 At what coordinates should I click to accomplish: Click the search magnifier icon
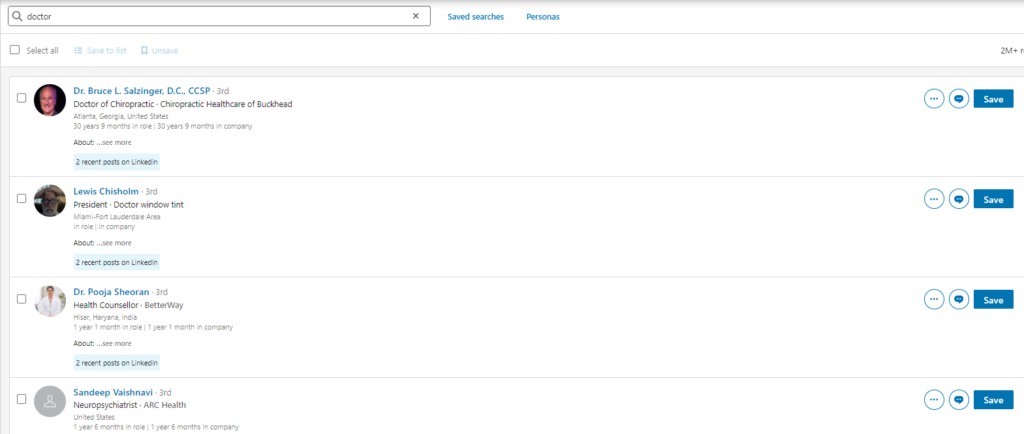[17, 17]
